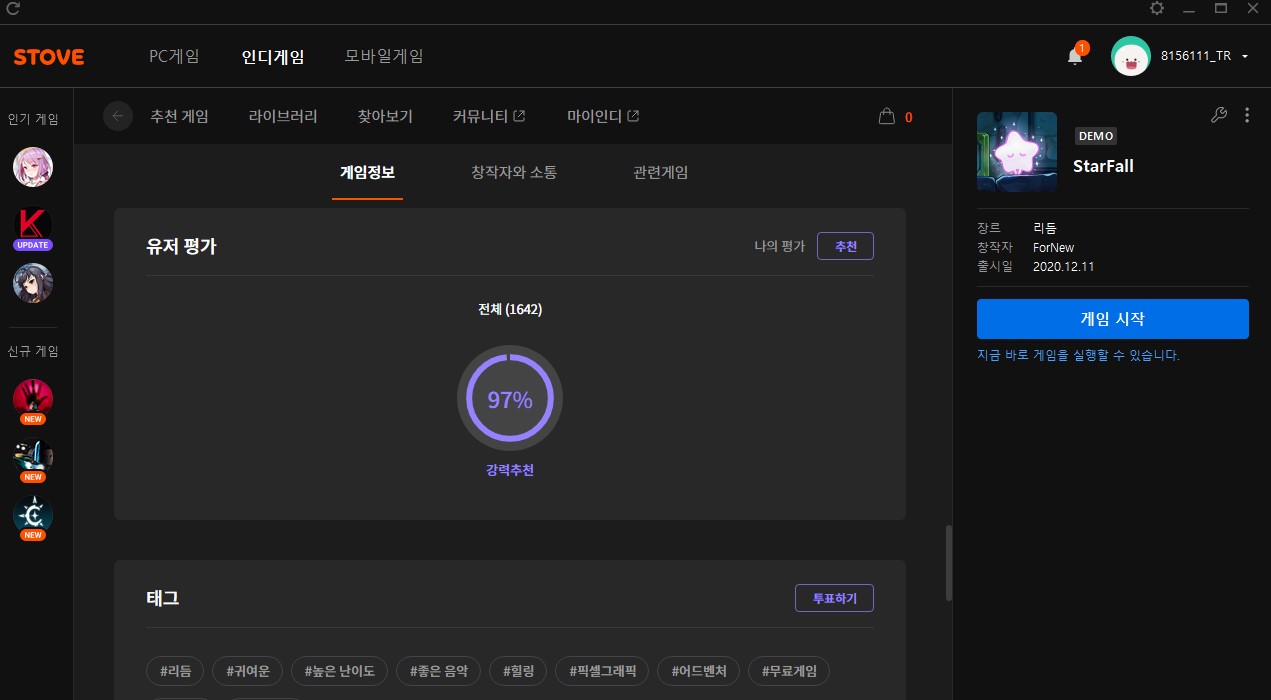Switch to the 창작자와 소통 tab
This screenshot has height=700, width=1271.
tap(514, 172)
